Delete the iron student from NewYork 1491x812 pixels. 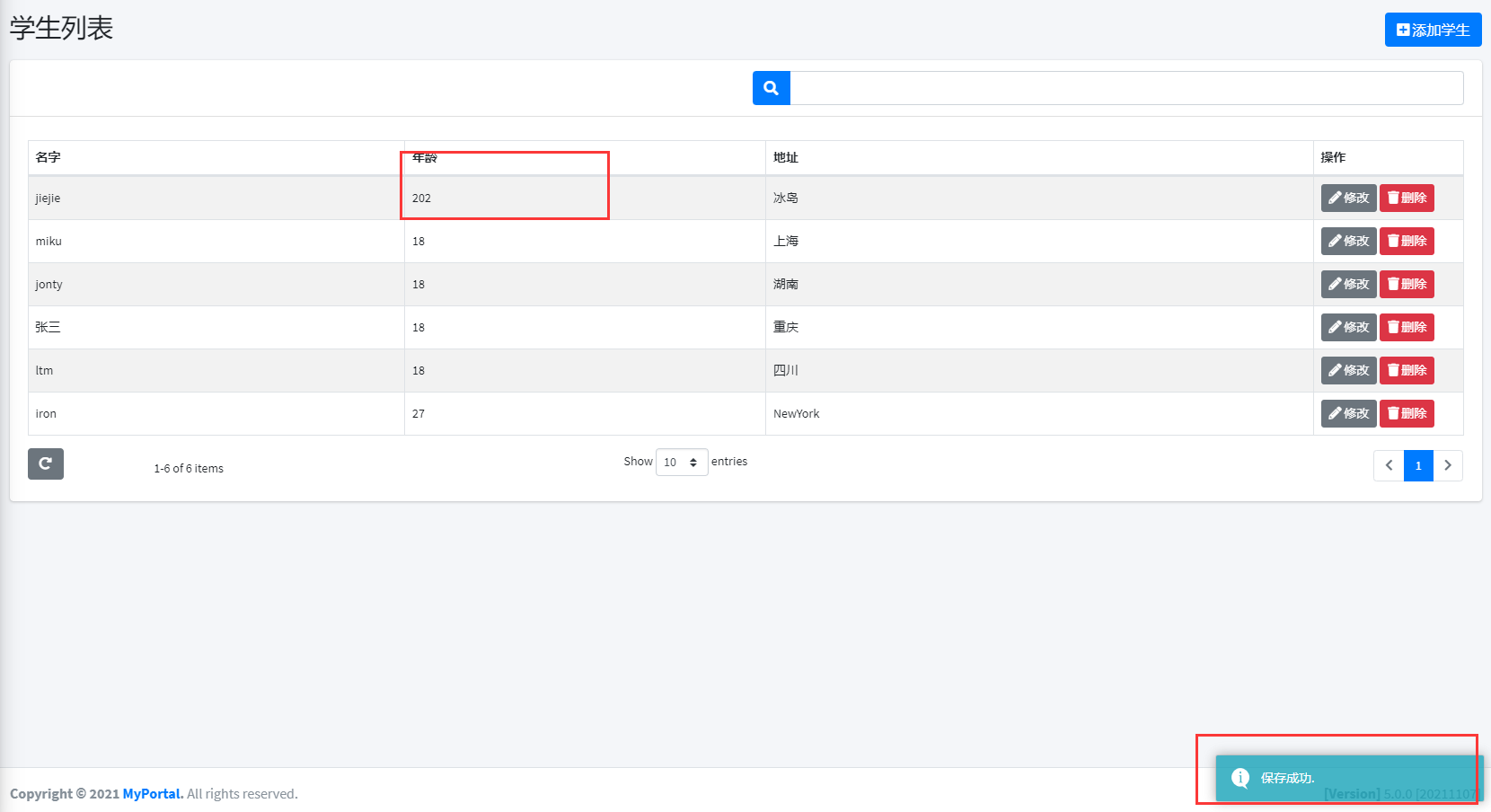(1407, 413)
